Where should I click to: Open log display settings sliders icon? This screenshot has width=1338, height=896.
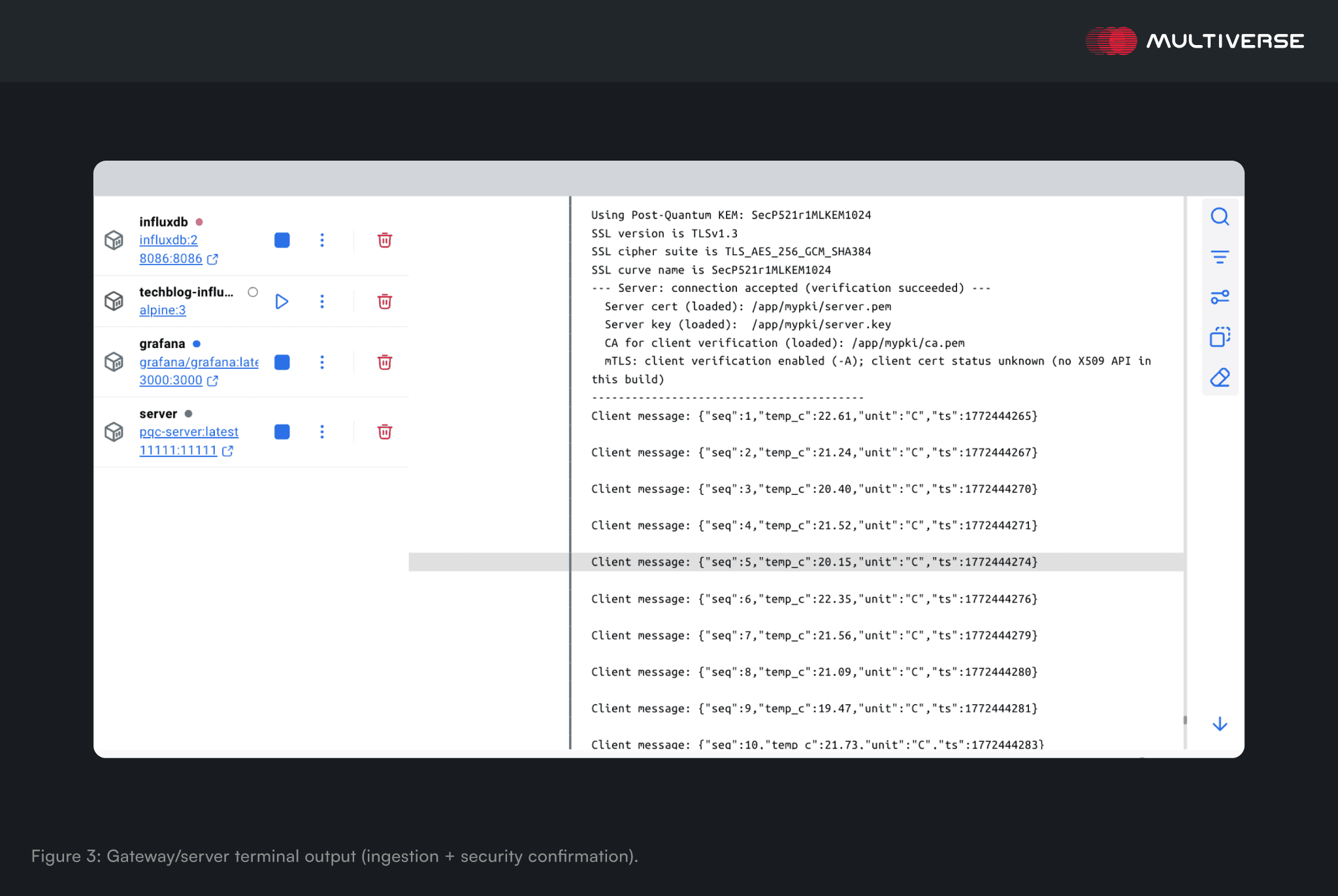pyautogui.click(x=1219, y=297)
